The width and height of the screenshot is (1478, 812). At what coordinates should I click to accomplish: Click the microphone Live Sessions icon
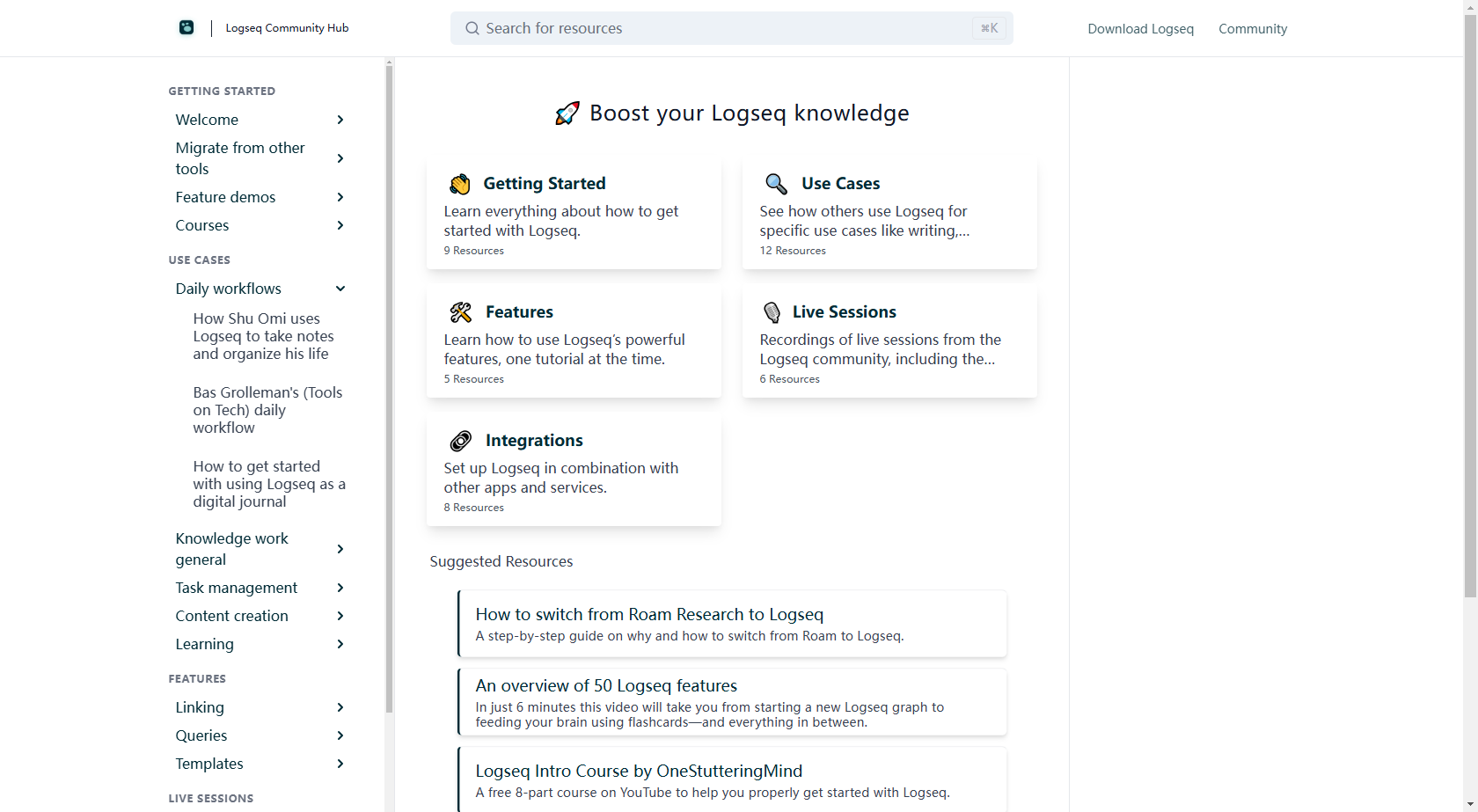[772, 312]
